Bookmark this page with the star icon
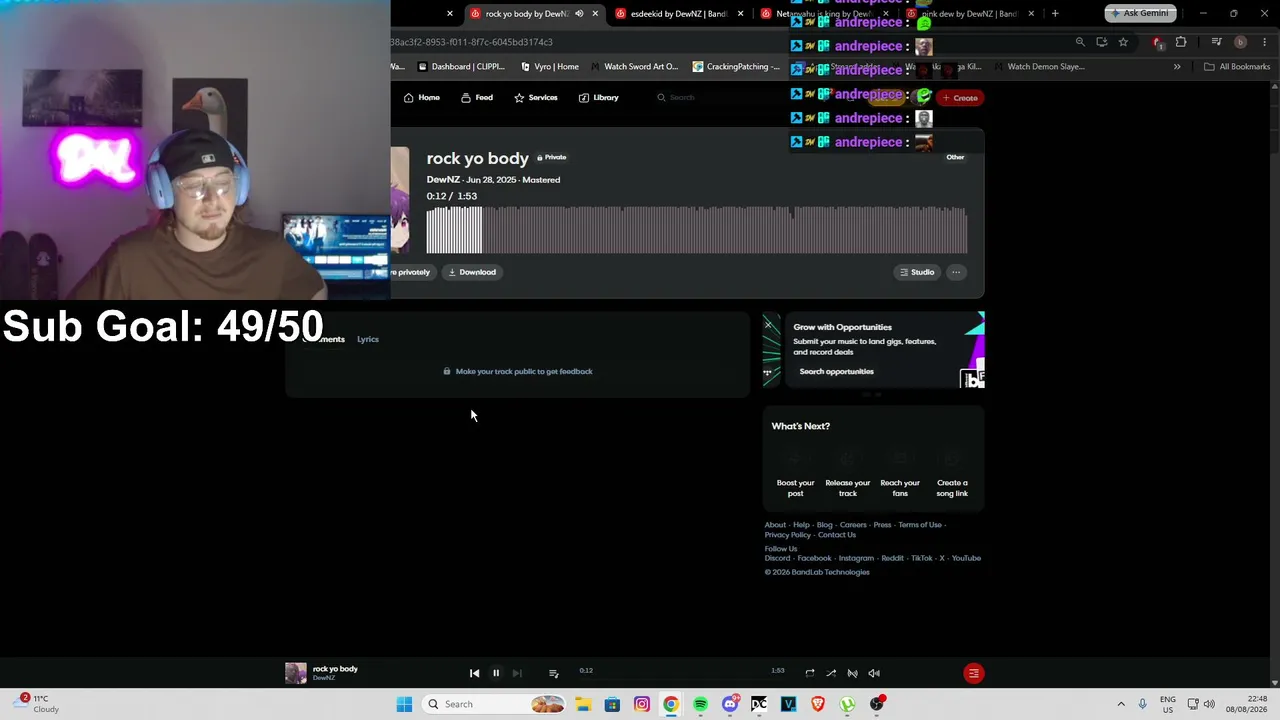 1123,42
